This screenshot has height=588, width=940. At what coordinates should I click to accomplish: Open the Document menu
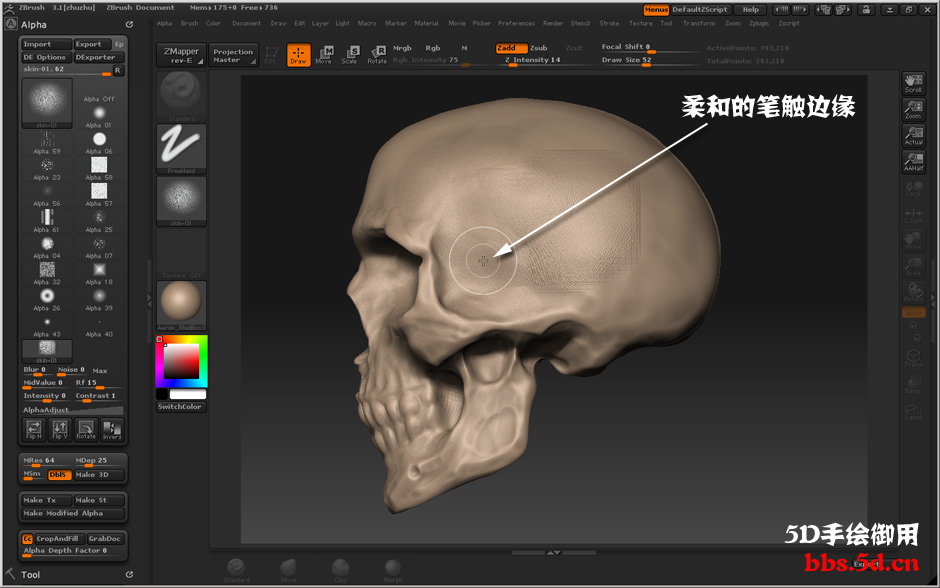pos(246,23)
